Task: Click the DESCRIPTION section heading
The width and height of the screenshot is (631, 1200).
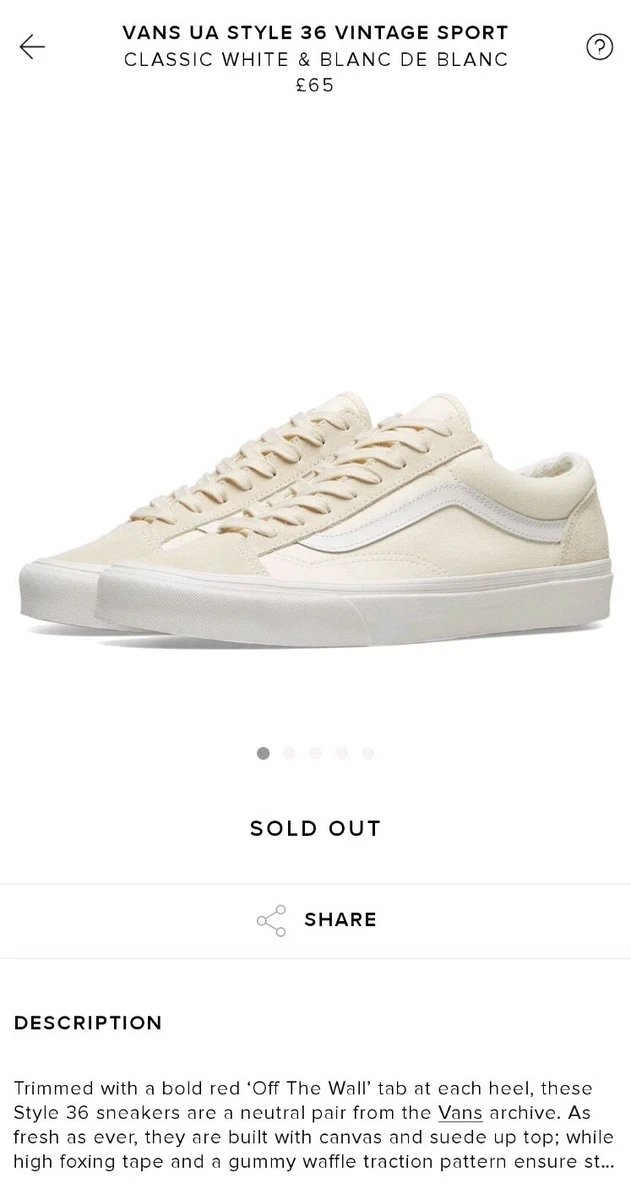Action: click(88, 1023)
